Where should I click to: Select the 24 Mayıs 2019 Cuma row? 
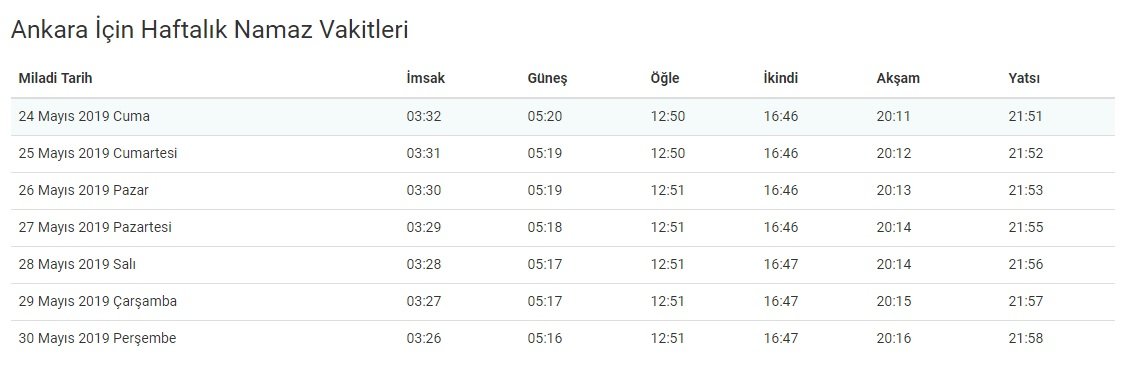[x=564, y=116]
